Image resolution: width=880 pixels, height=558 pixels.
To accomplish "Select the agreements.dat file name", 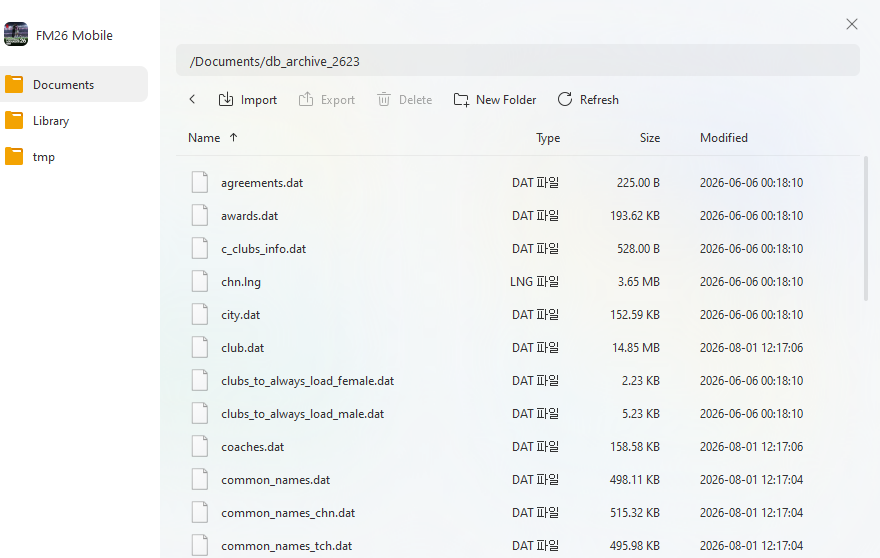I will pyautogui.click(x=262, y=183).
